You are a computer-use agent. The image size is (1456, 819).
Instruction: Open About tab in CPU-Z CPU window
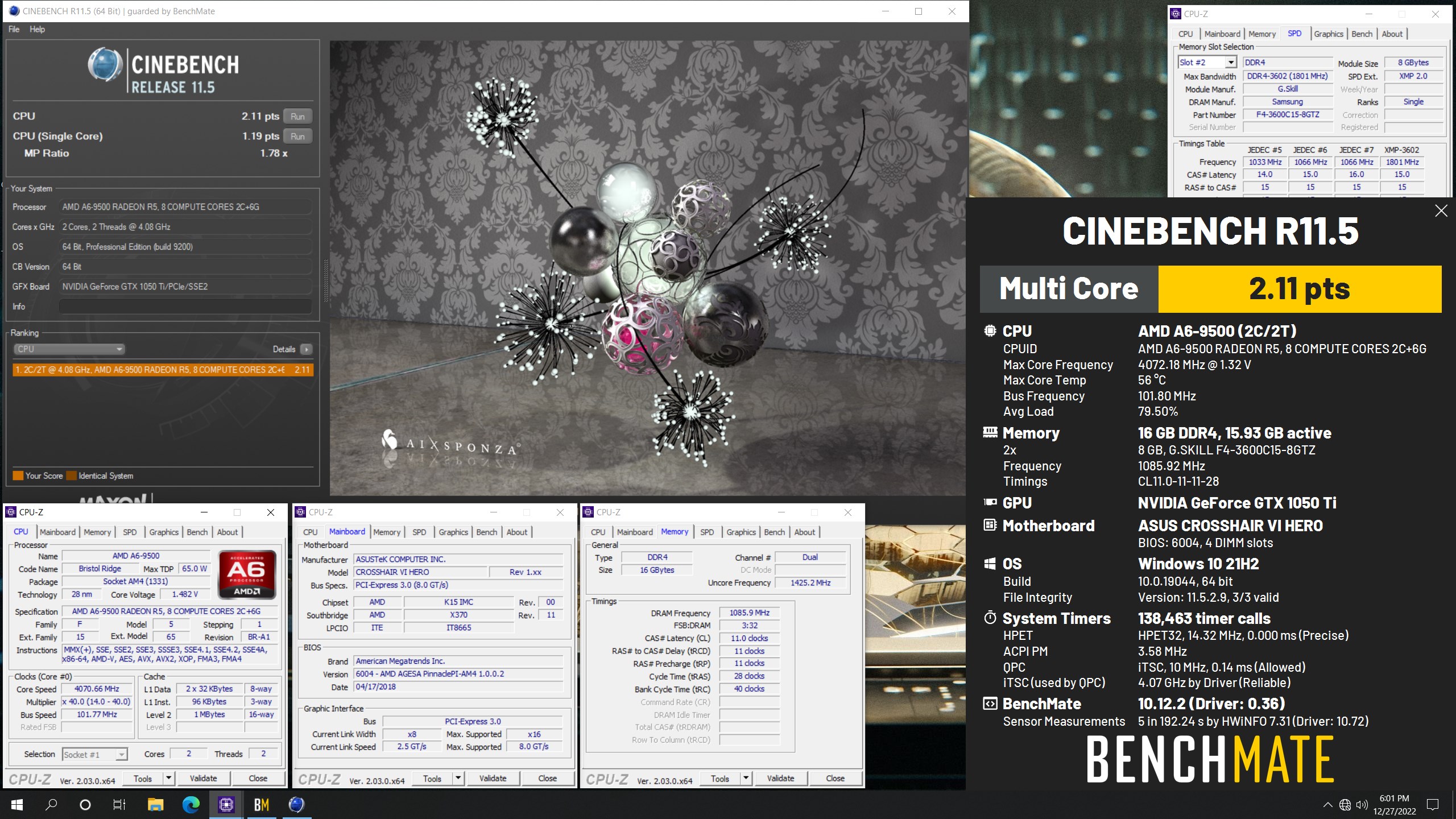[227, 532]
